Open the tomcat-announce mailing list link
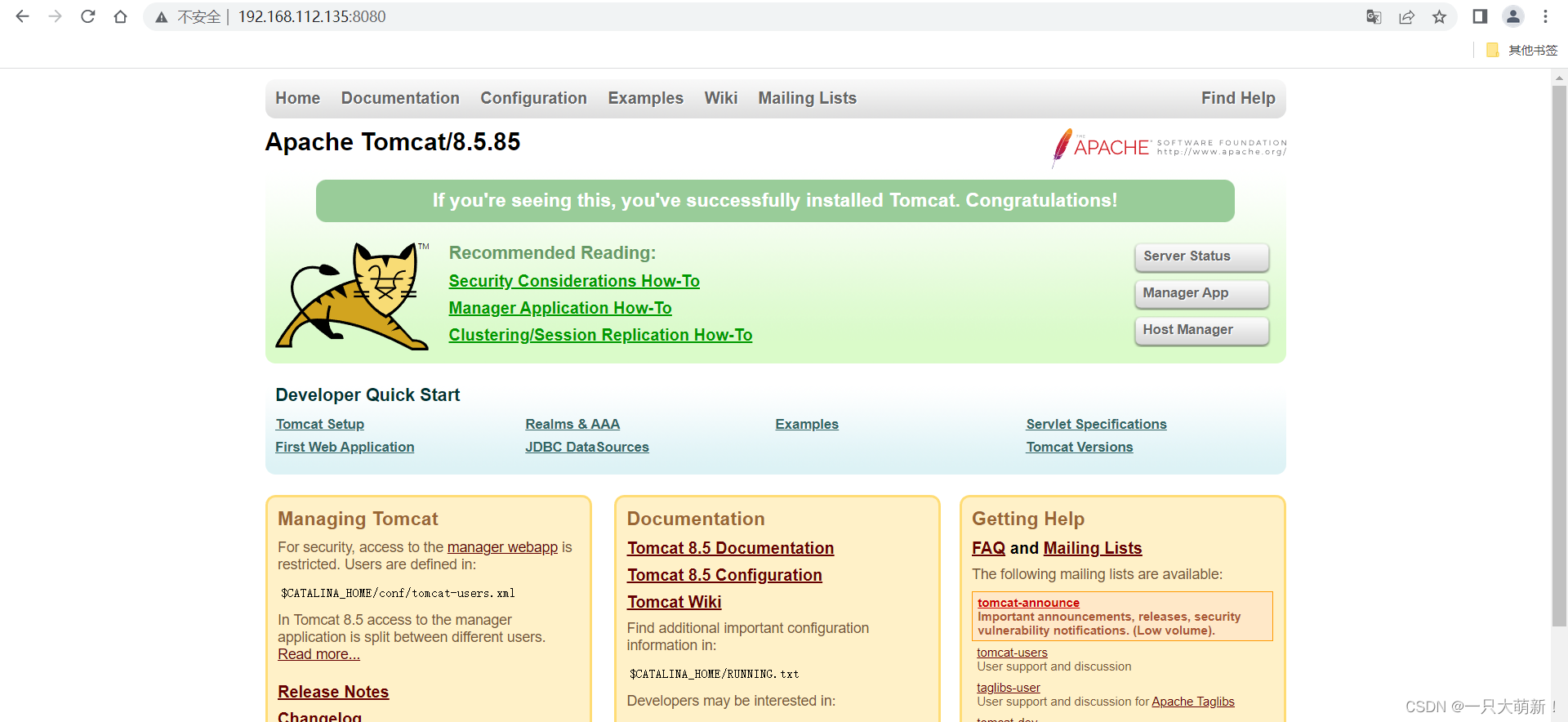Viewport: 1568px width, 722px height. pyautogui.click(x=1028, y=603)
